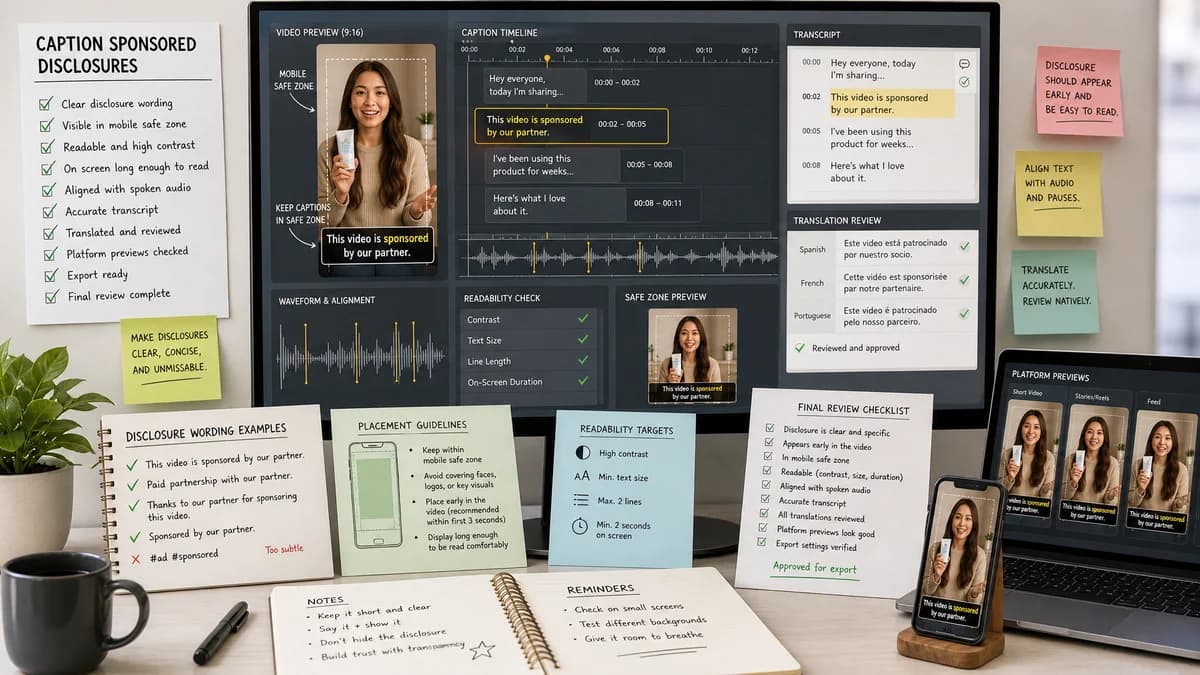The height and width of the screenshot is (675, 1200).
Task: Open the Safe Zone Preview thumbnail
Action: [692, 355]
